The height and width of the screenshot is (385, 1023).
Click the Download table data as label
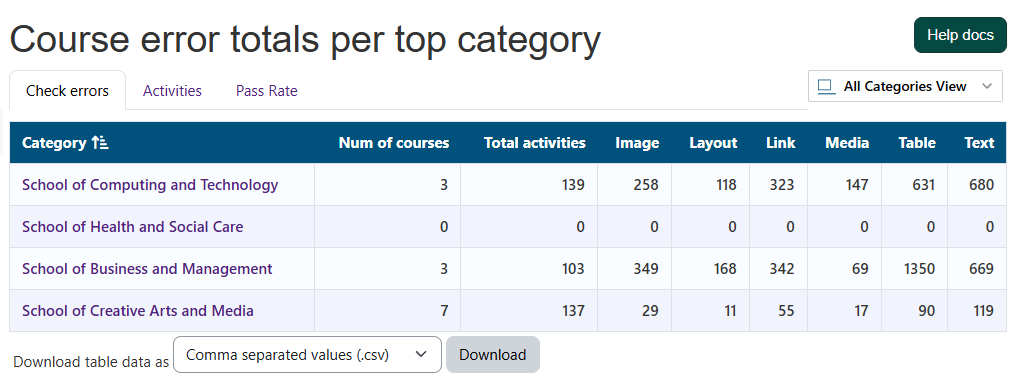pyautogui.click(x=91, y=362)
